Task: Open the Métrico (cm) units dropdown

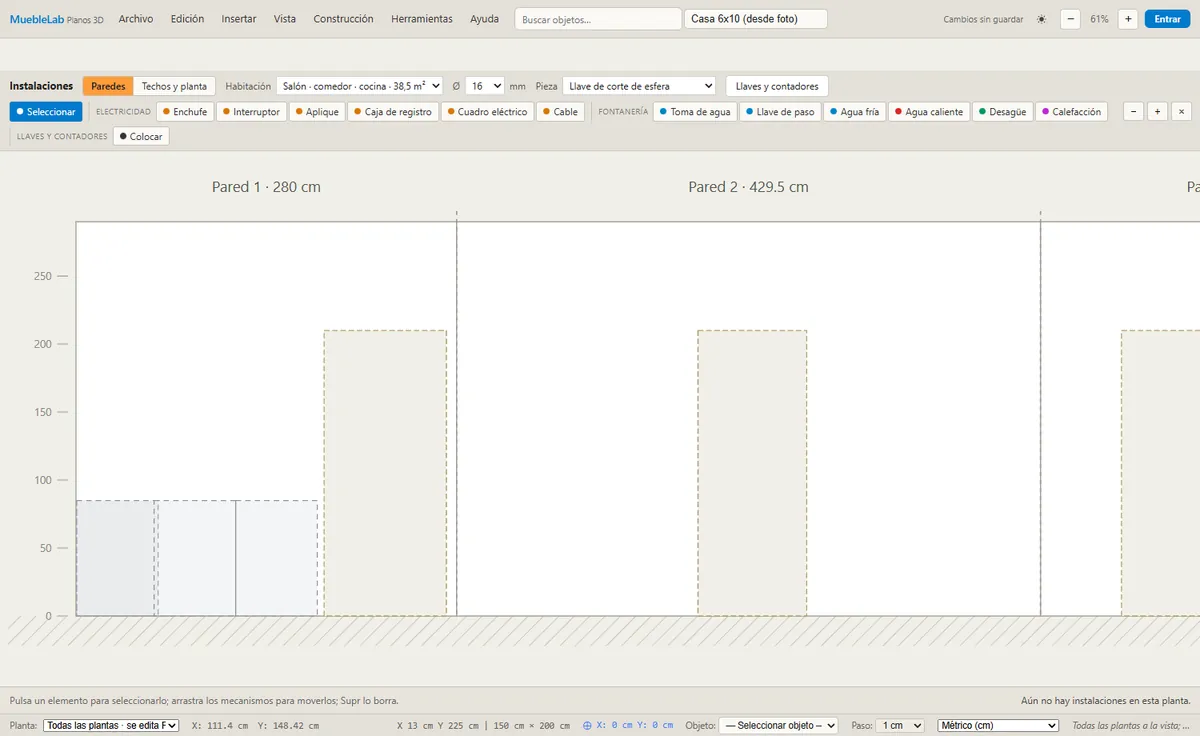Action: tap(998, 725)
